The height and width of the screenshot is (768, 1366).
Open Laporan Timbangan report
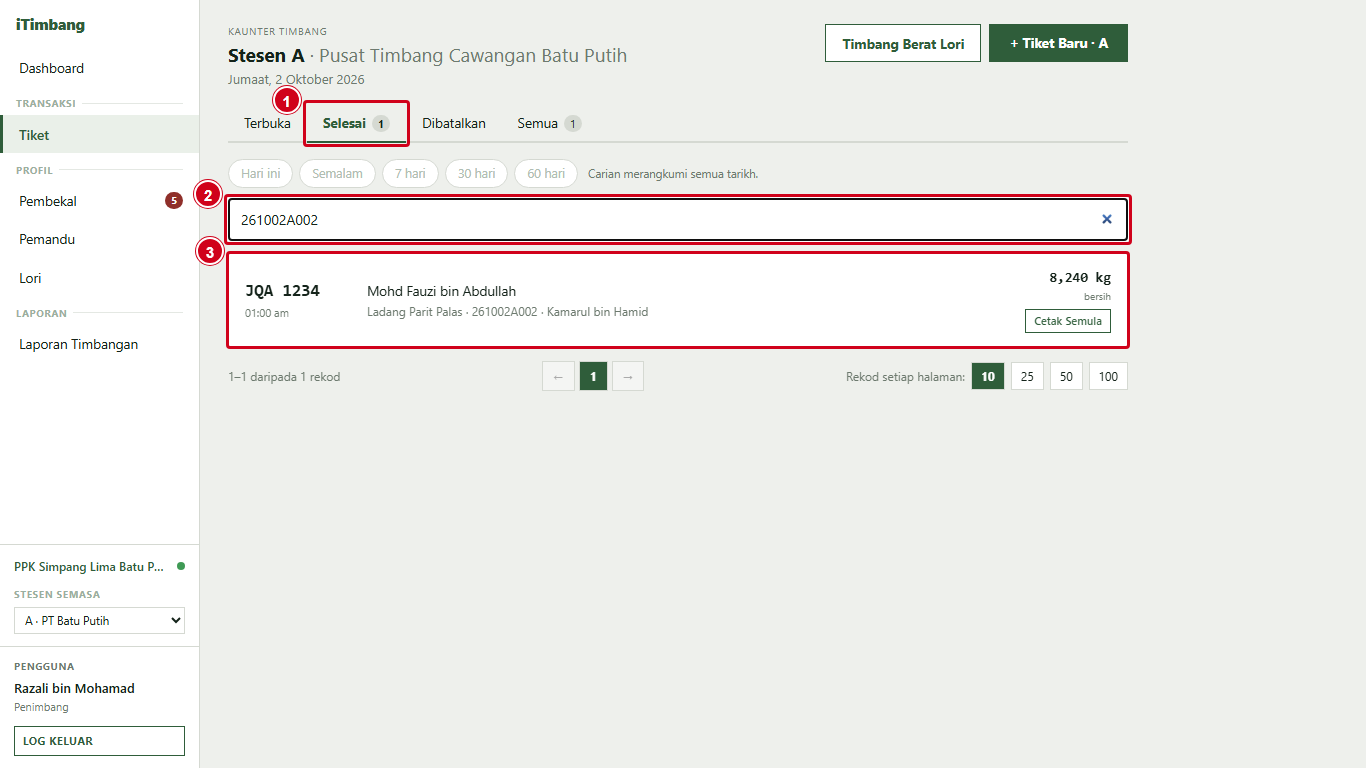coord(99,344)
